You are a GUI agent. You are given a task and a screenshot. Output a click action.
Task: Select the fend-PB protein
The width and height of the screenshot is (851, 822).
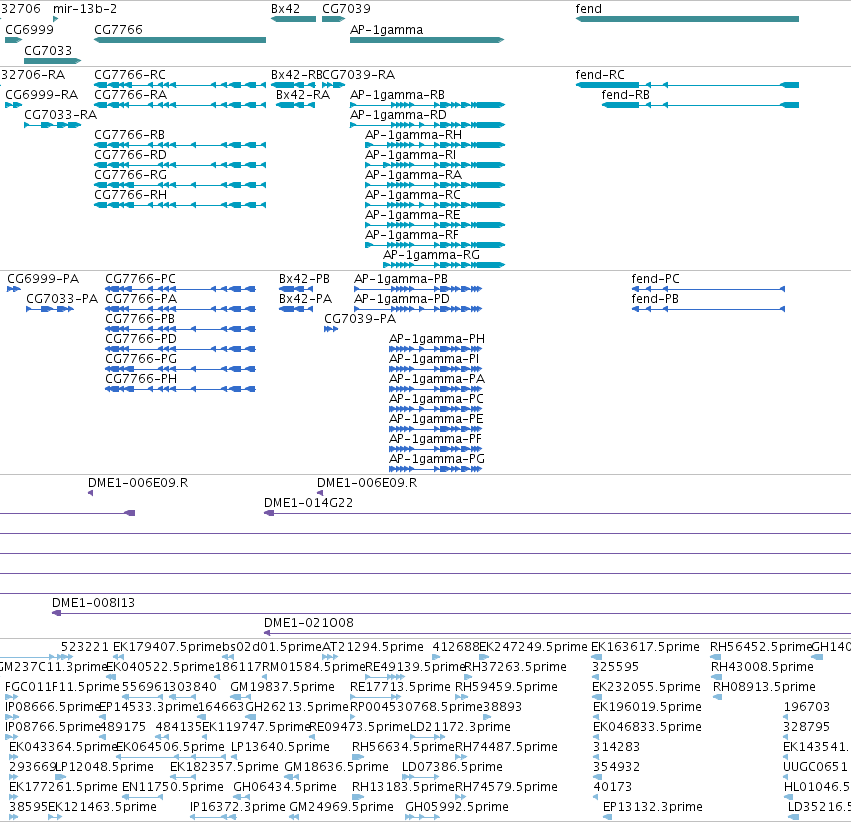655,299
